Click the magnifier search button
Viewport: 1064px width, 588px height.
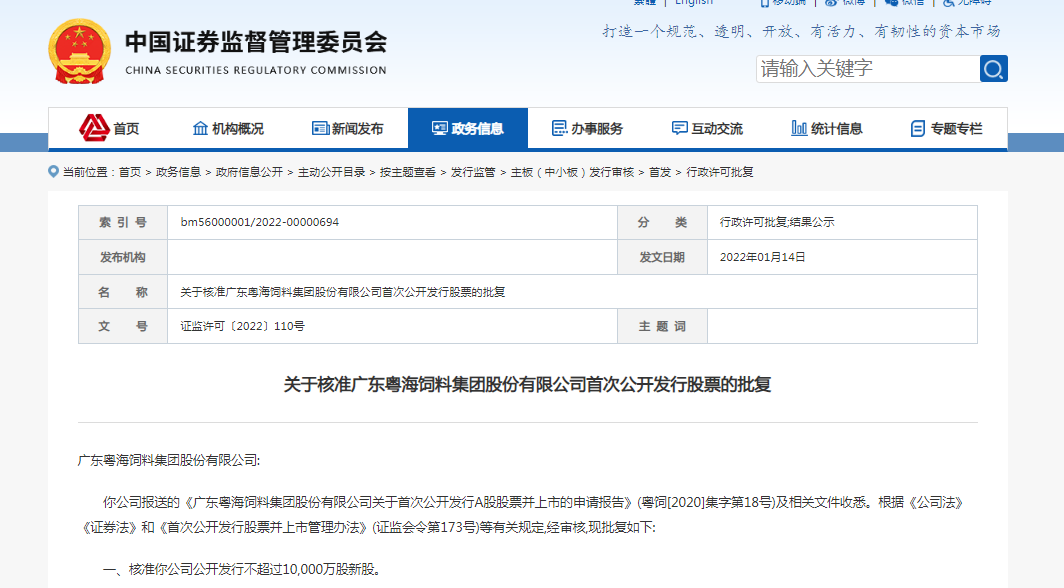pyautogui.click(x=993, y=68)
